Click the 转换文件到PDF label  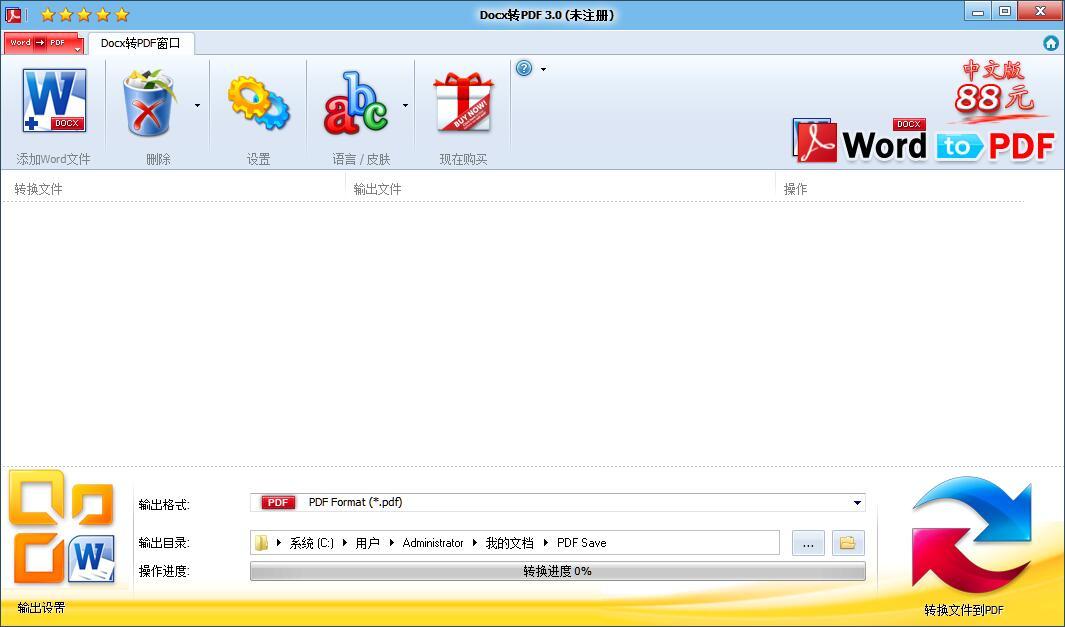point(964,610)
